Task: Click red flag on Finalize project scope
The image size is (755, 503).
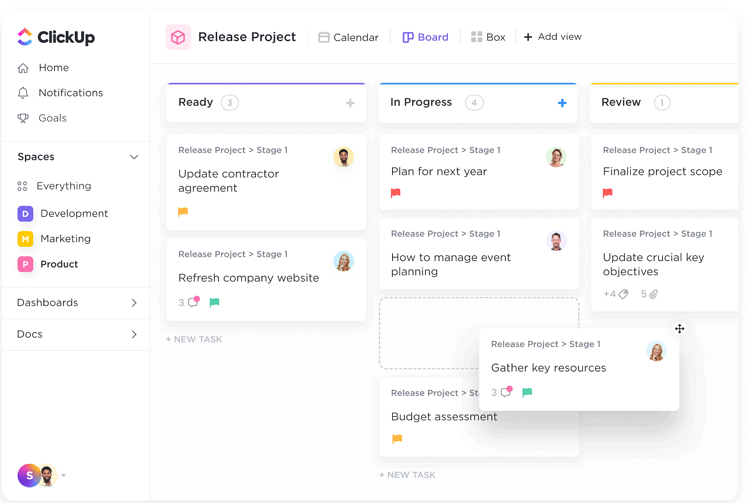Action: tap(608, 193)
